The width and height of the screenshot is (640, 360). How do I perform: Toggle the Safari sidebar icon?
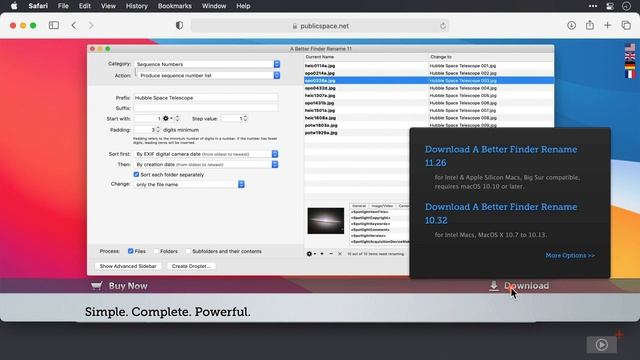click(x=54, y=25)
